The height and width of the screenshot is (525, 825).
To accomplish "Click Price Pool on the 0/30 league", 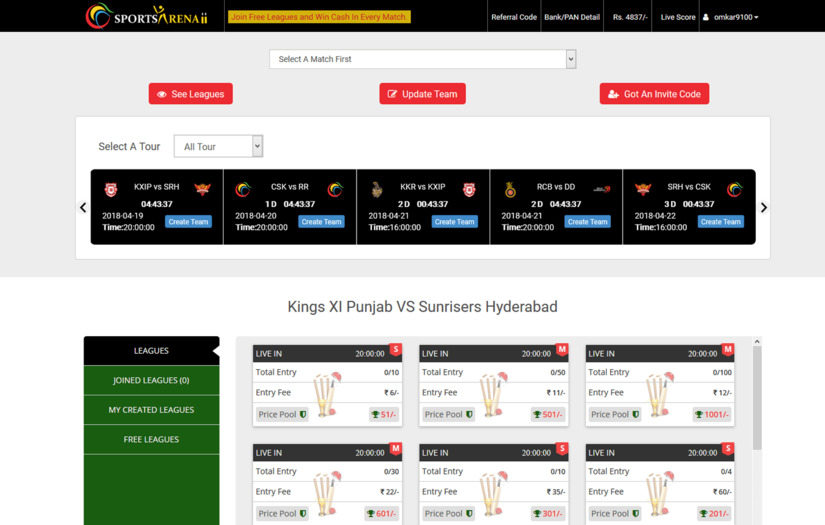I will pos(282,513).
